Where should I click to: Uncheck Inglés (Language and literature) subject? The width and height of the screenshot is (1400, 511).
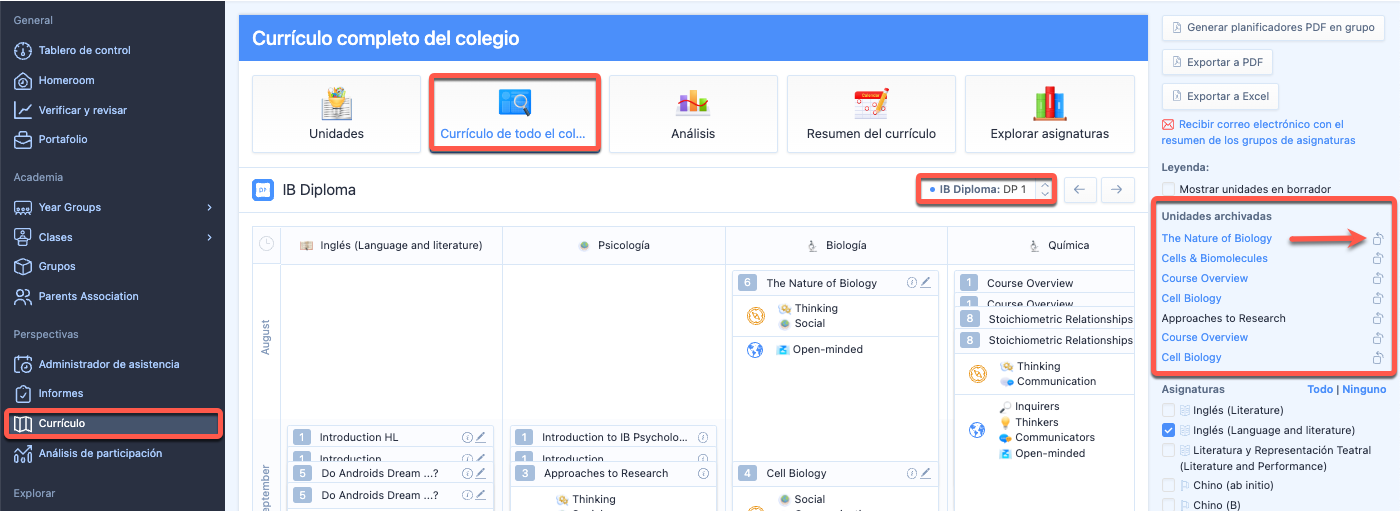[1168, 430]
